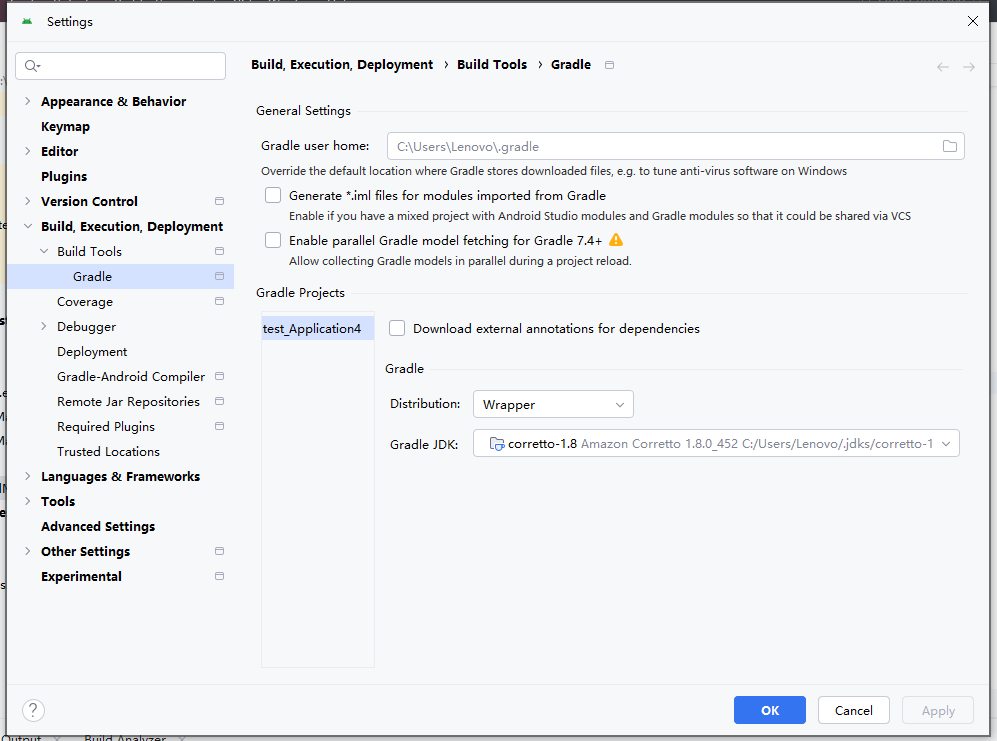
Task: Select Keymap in the settings tree
Action: click(65, 127)
